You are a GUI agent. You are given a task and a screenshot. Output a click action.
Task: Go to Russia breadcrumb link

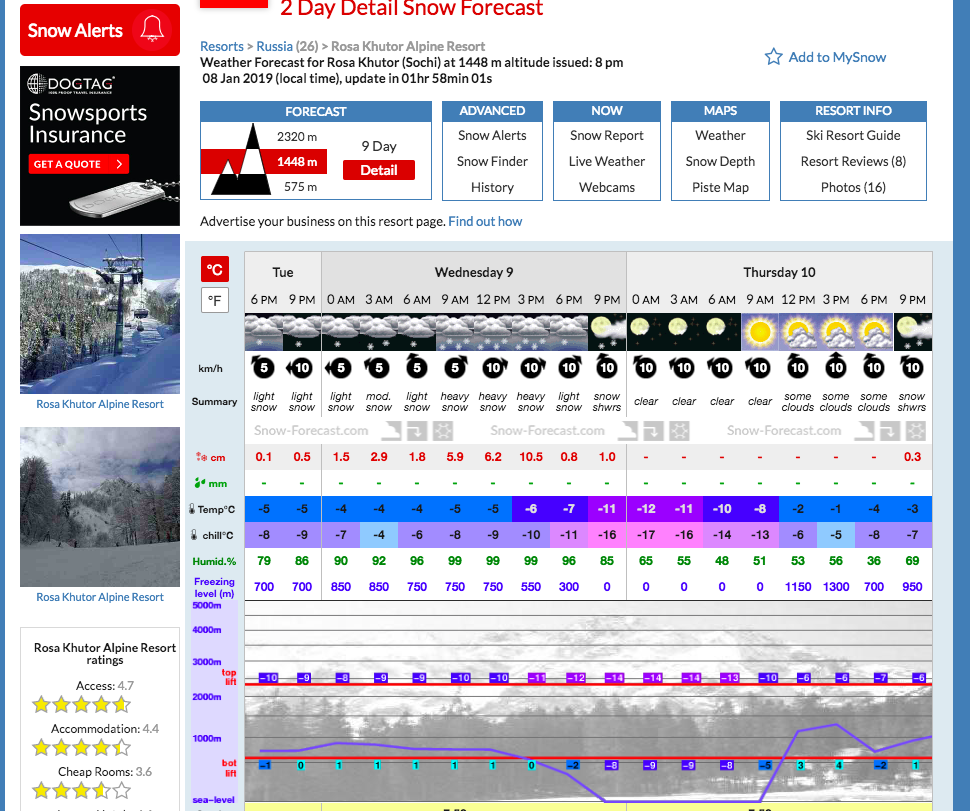[x=274, y=46]
